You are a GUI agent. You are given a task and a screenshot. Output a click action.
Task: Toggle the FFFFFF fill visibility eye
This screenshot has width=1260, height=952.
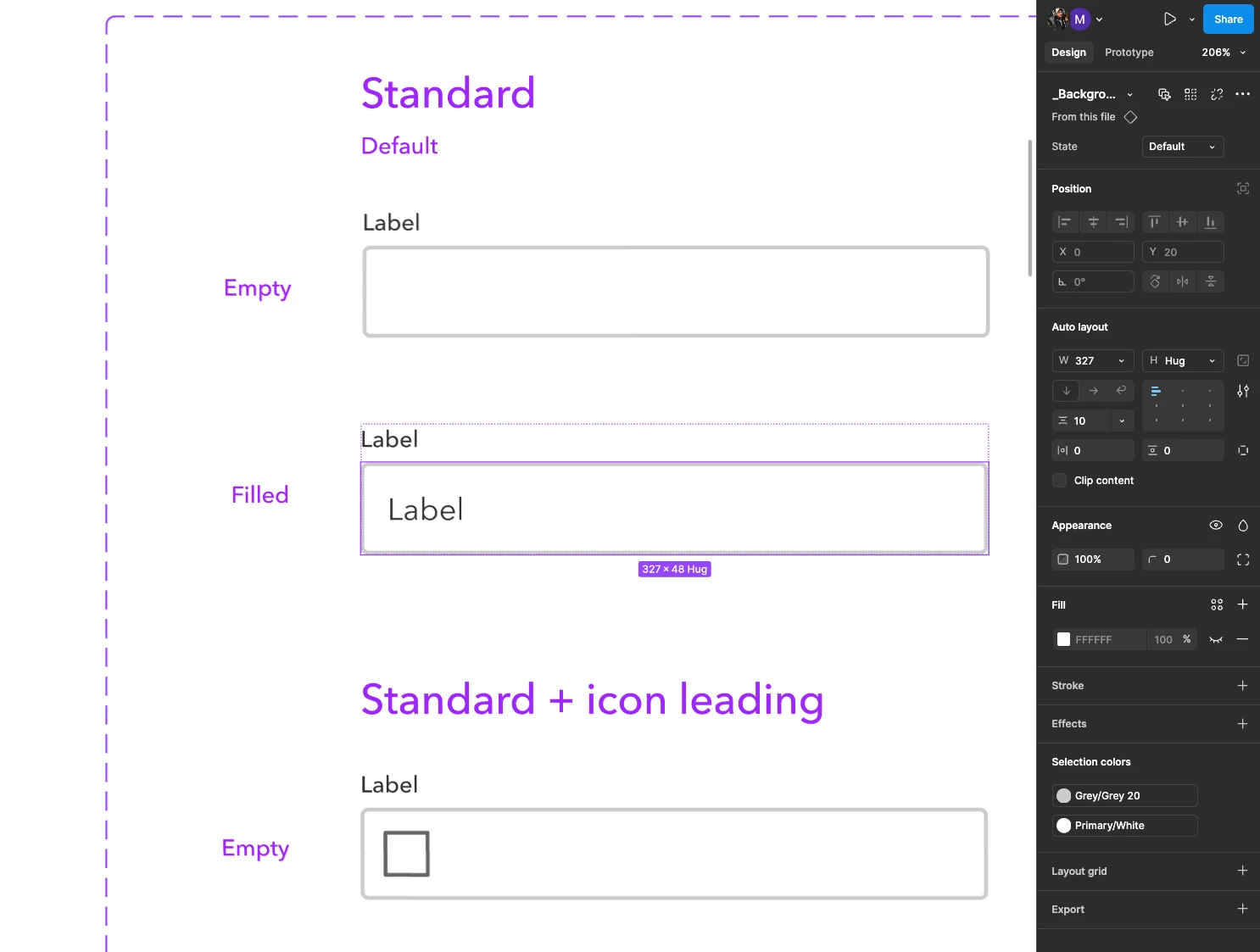tap(1216, 639)
